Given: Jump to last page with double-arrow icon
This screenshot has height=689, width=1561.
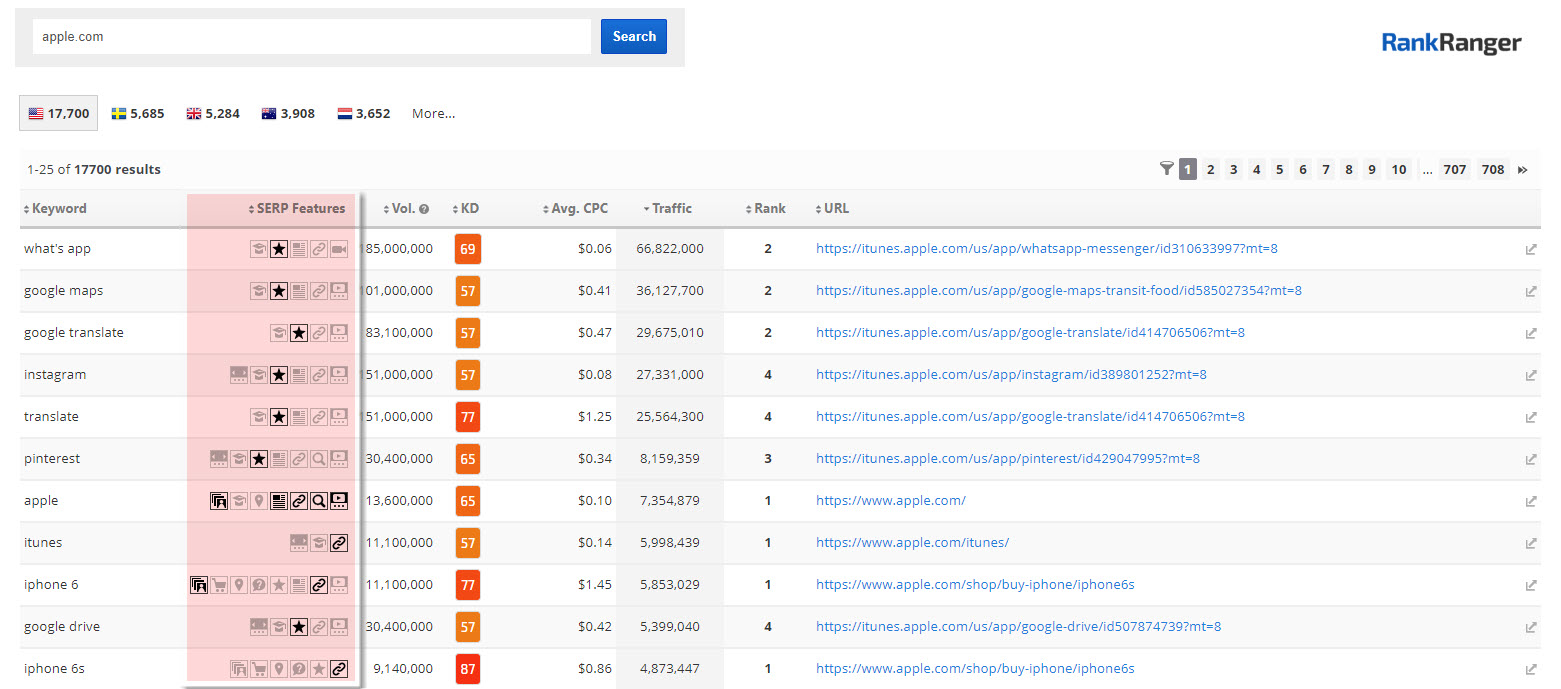Looking at the screenshot, I should point(1522,170).
